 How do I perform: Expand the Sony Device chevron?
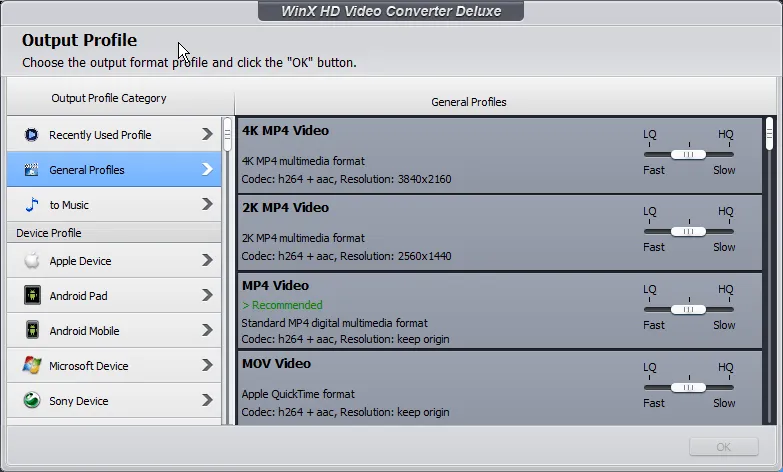pos(207,400)
